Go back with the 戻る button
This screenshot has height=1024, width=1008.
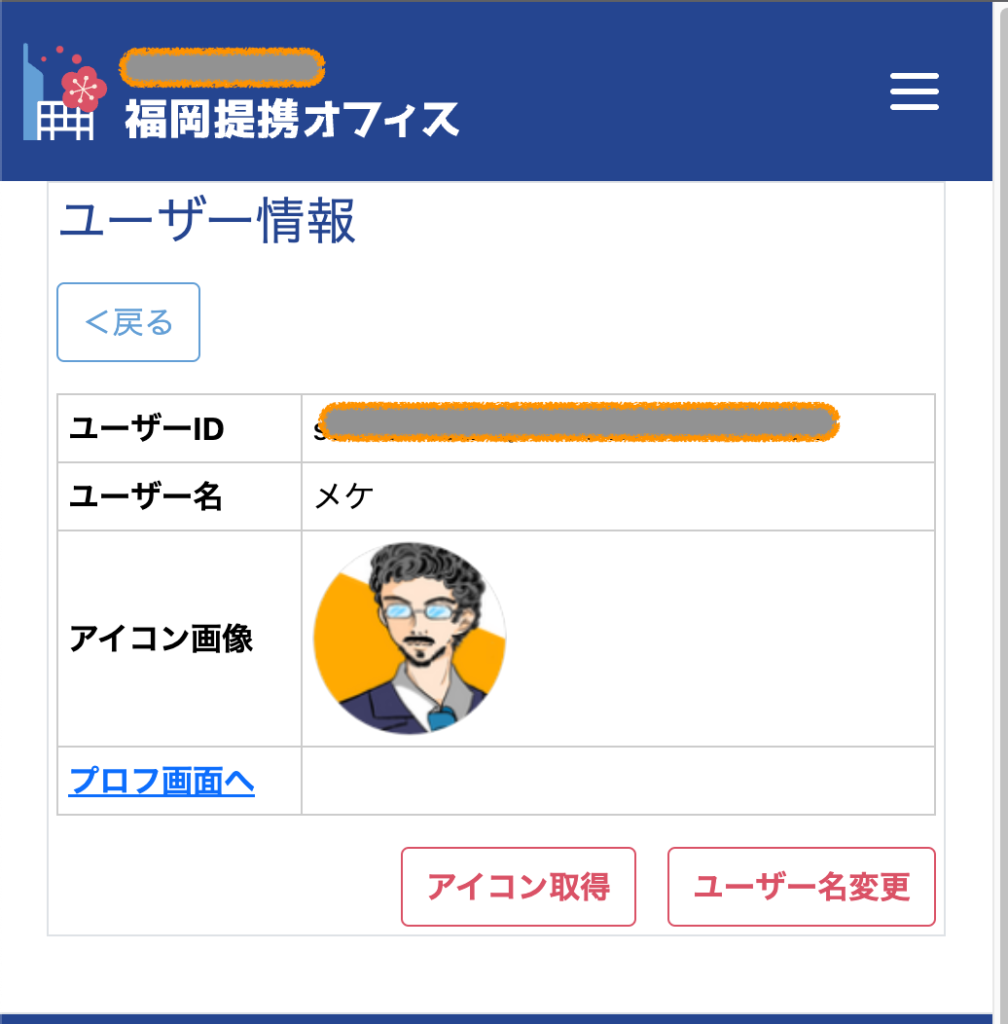pyautogui.click(x=129, y=322)
